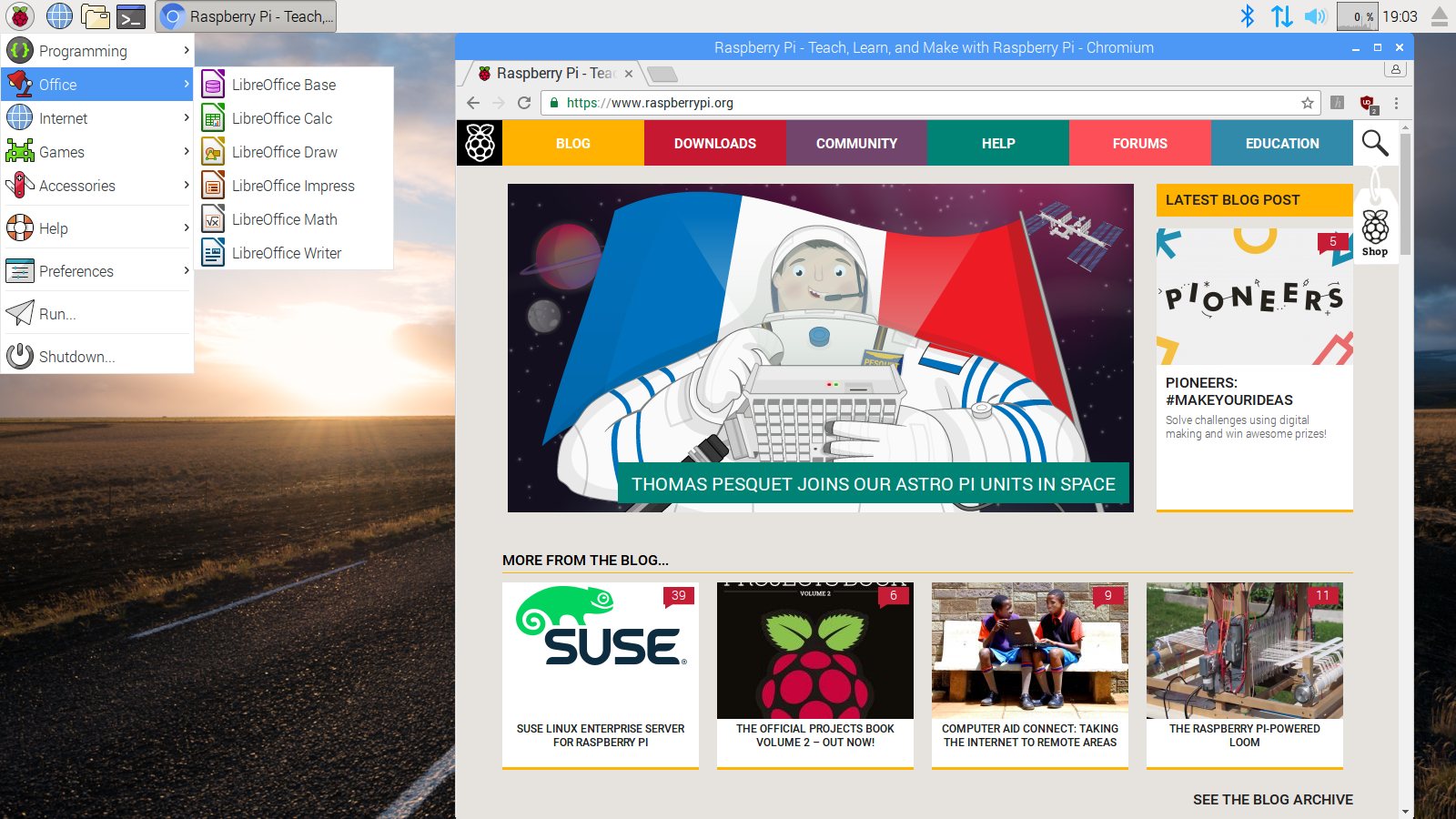The height and width of the screenshot is (819, 1456).
Task: Open the Raspberry Pi-Powered Loom post
Action: pyautogui.click(x=1245, y=675)
